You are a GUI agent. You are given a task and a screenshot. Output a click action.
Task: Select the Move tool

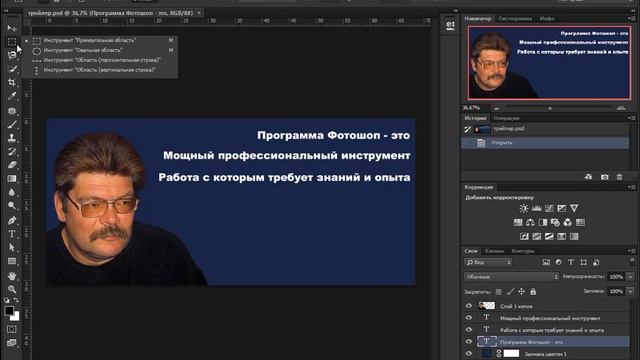12,28
